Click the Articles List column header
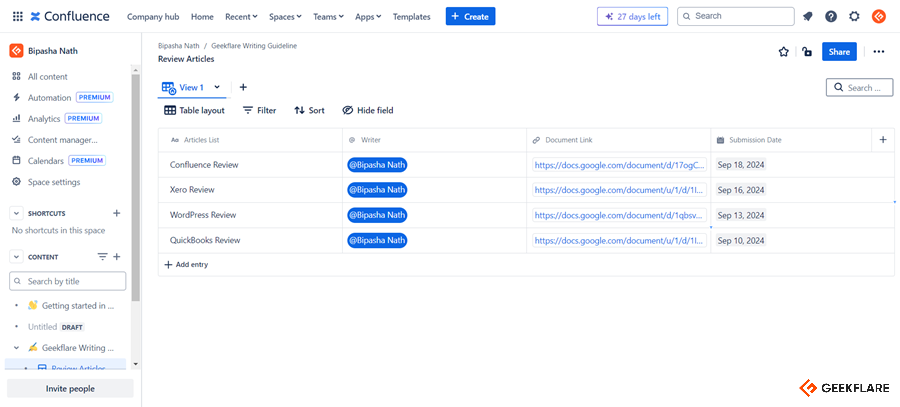Viewport: 900px width, 407px height. tap(250, 139)
